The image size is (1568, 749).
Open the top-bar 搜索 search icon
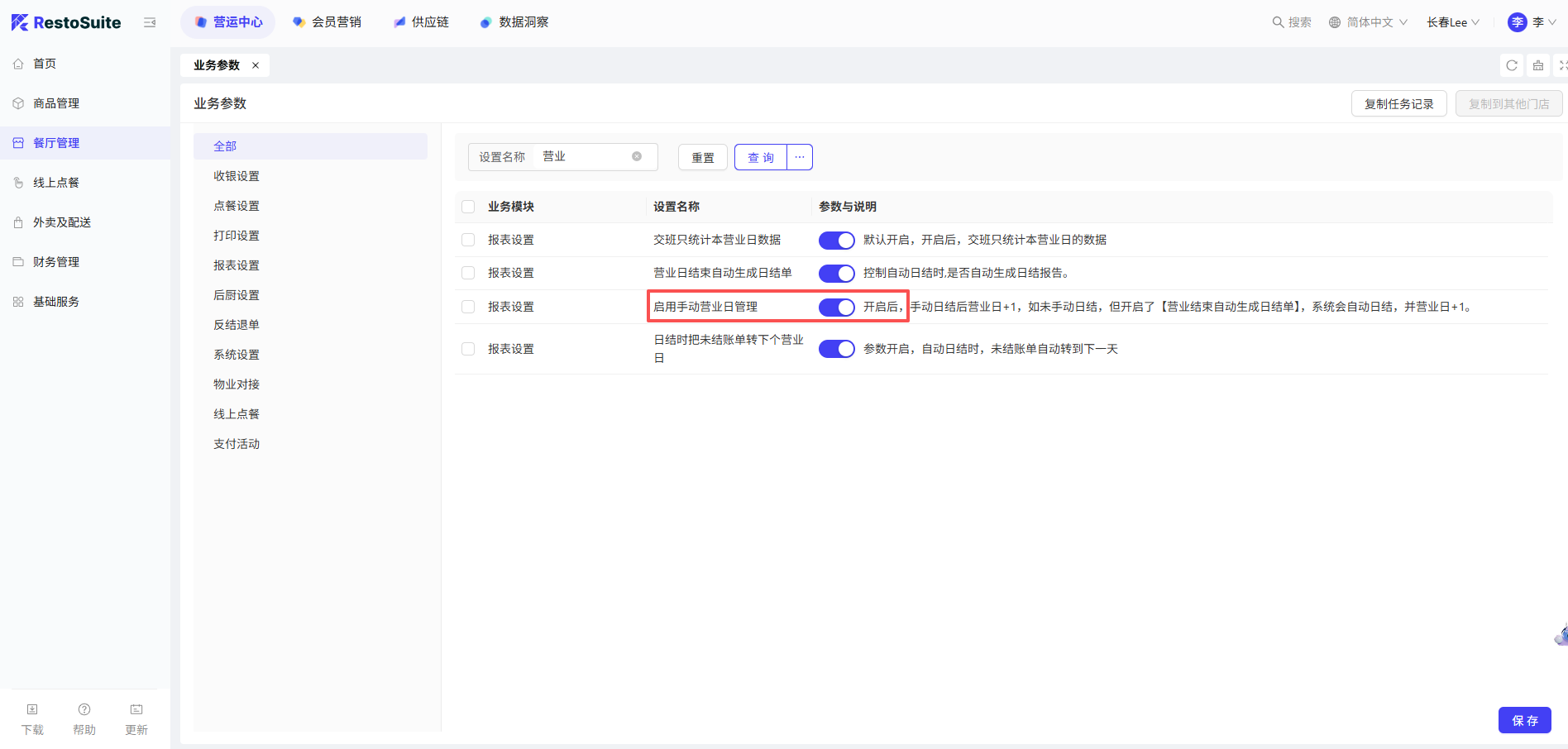click(1279, 22)
